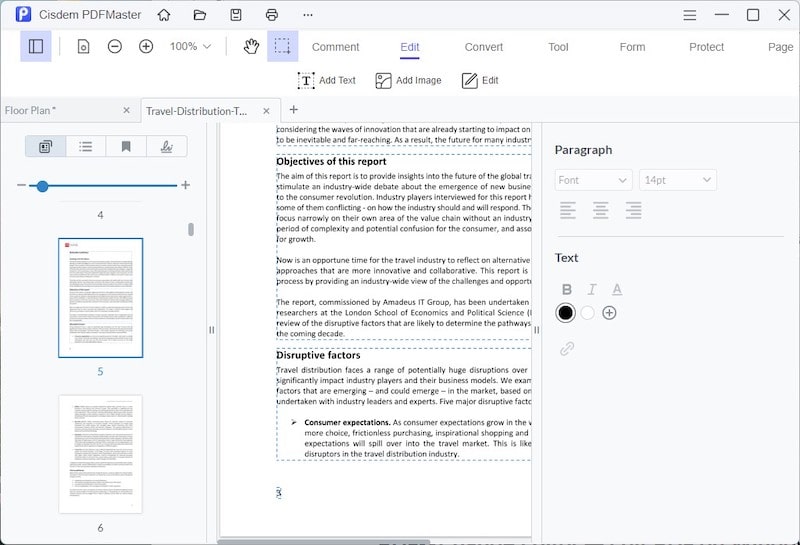Click the Edit button in the sub-toolbar
This screenshot has height=545, width=800.
(x=480, y=80)
